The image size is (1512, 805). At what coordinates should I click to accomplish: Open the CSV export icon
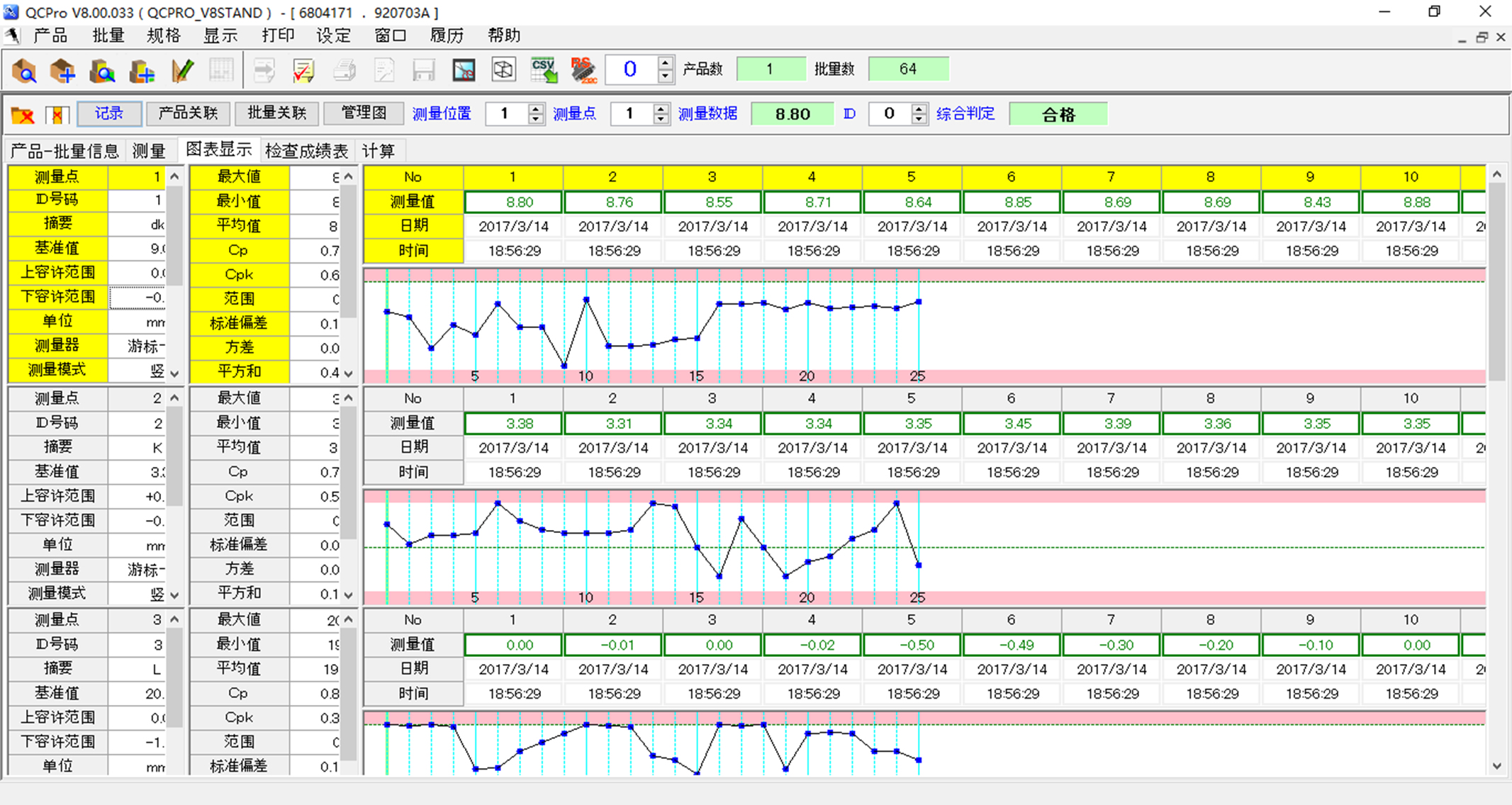point(544,69)
